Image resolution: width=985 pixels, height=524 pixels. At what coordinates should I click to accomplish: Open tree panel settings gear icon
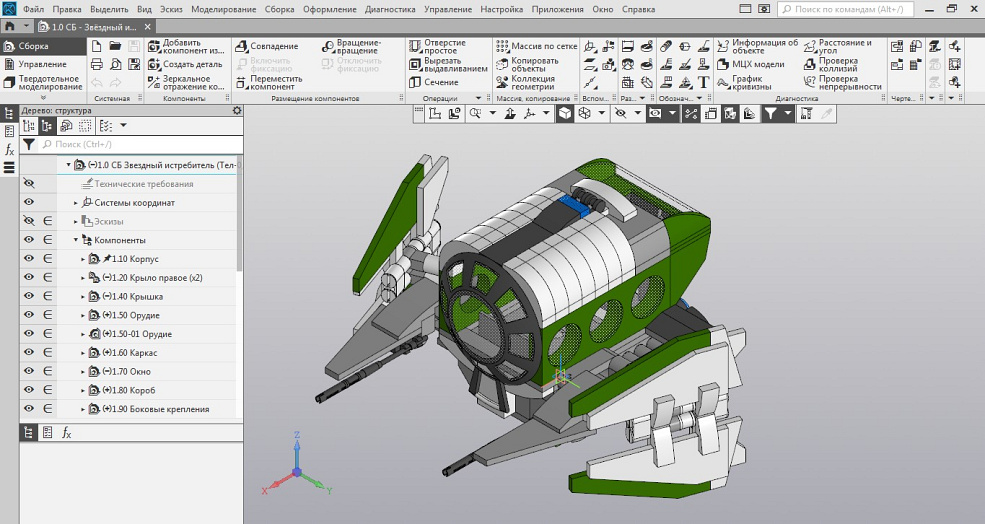(237, 111)
